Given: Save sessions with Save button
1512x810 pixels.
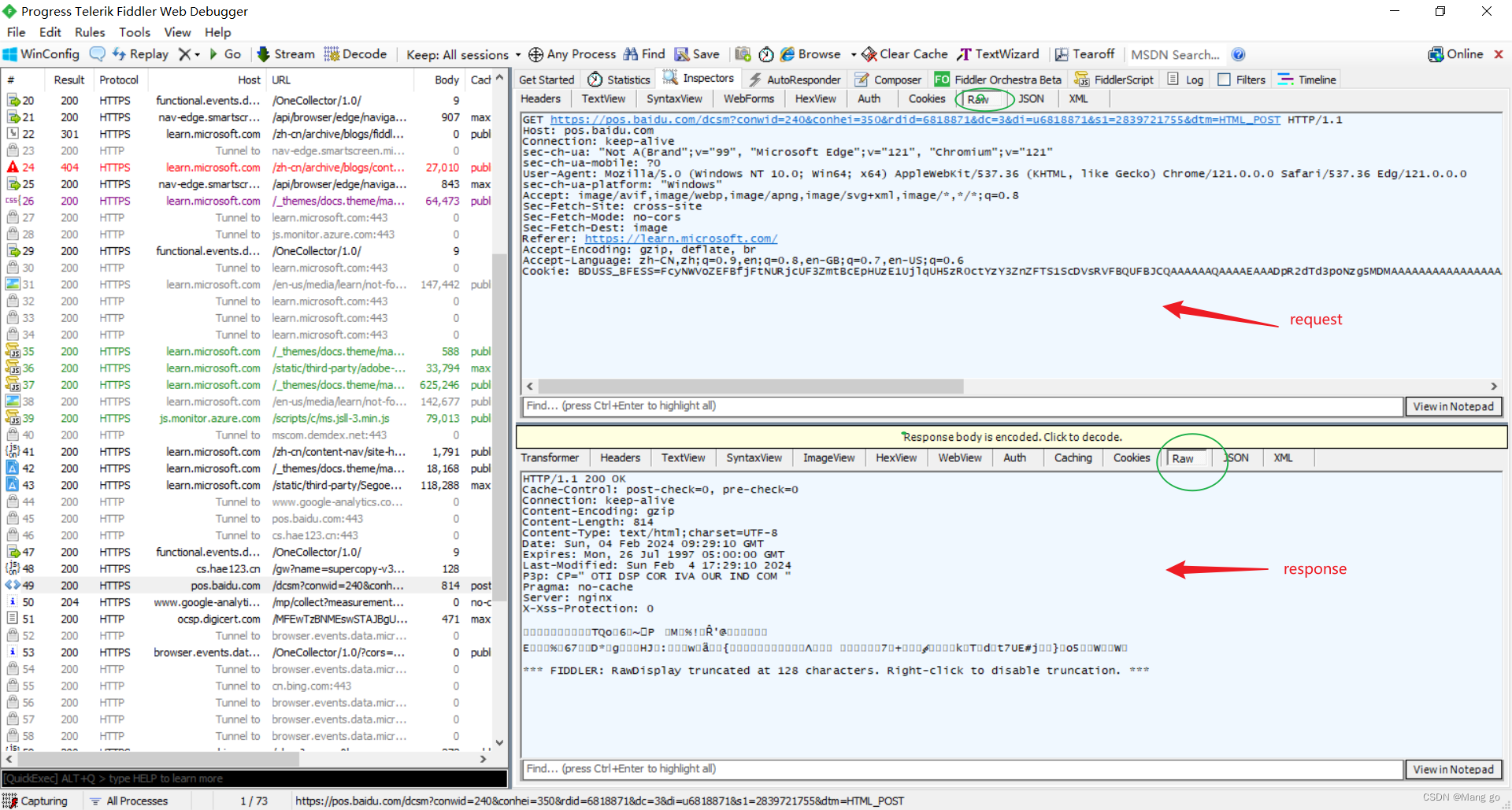Looking at the screenshot, I should [697, 54].
